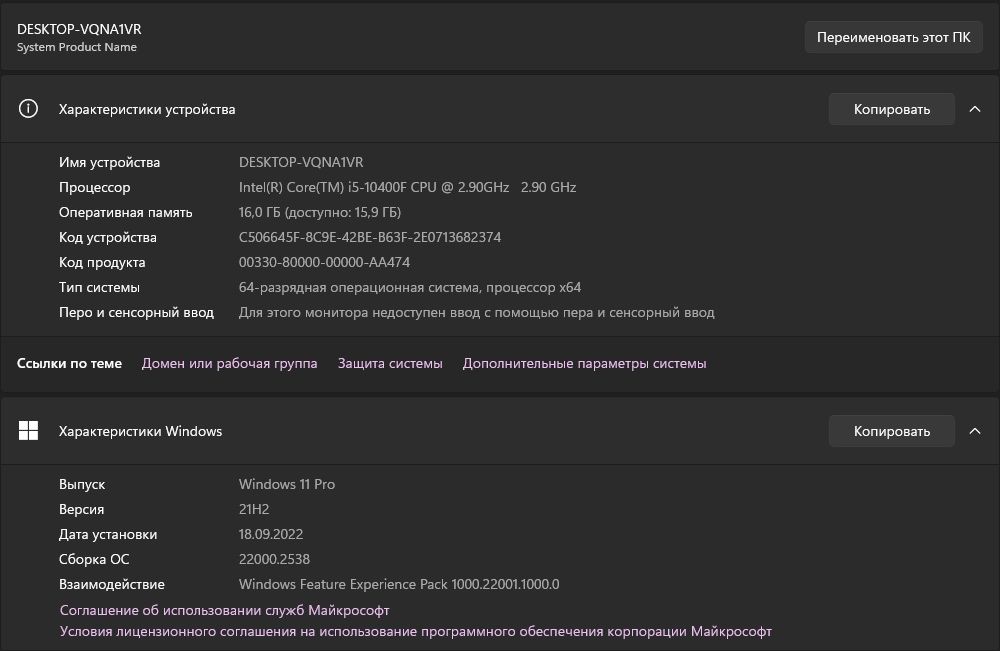Image resolution: width=1000 pixels, height=651 pixels.
Task: Click the Переименовать этот ПК button
Action: point(893,38)
